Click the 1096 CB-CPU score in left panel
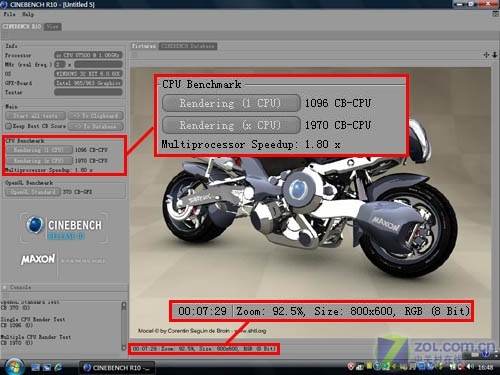Image resolution: width=500 pixels, height=375 pixels. click(91, 150)
